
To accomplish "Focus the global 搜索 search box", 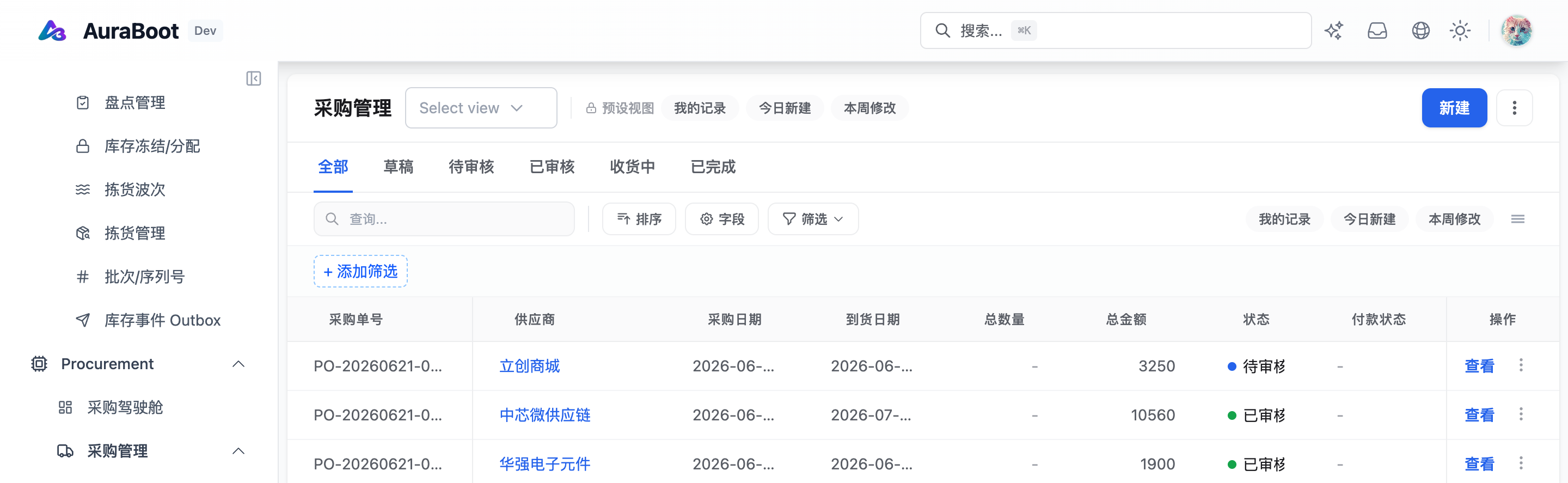I will pyautogui.click(x=1116, y=30).
